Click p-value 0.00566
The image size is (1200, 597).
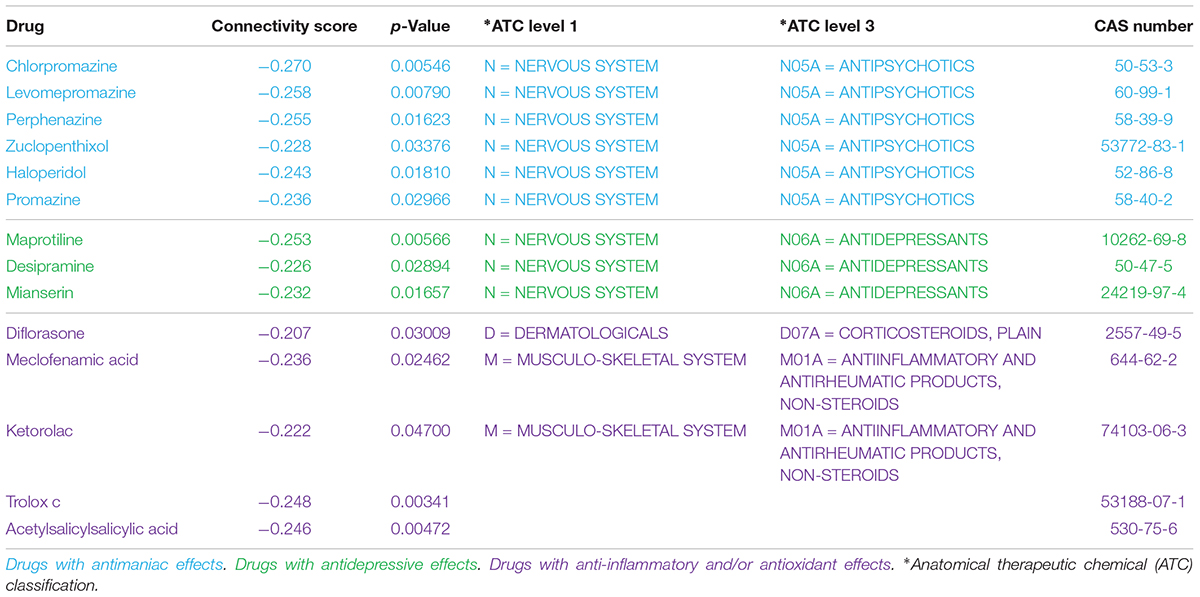(420, 240)
